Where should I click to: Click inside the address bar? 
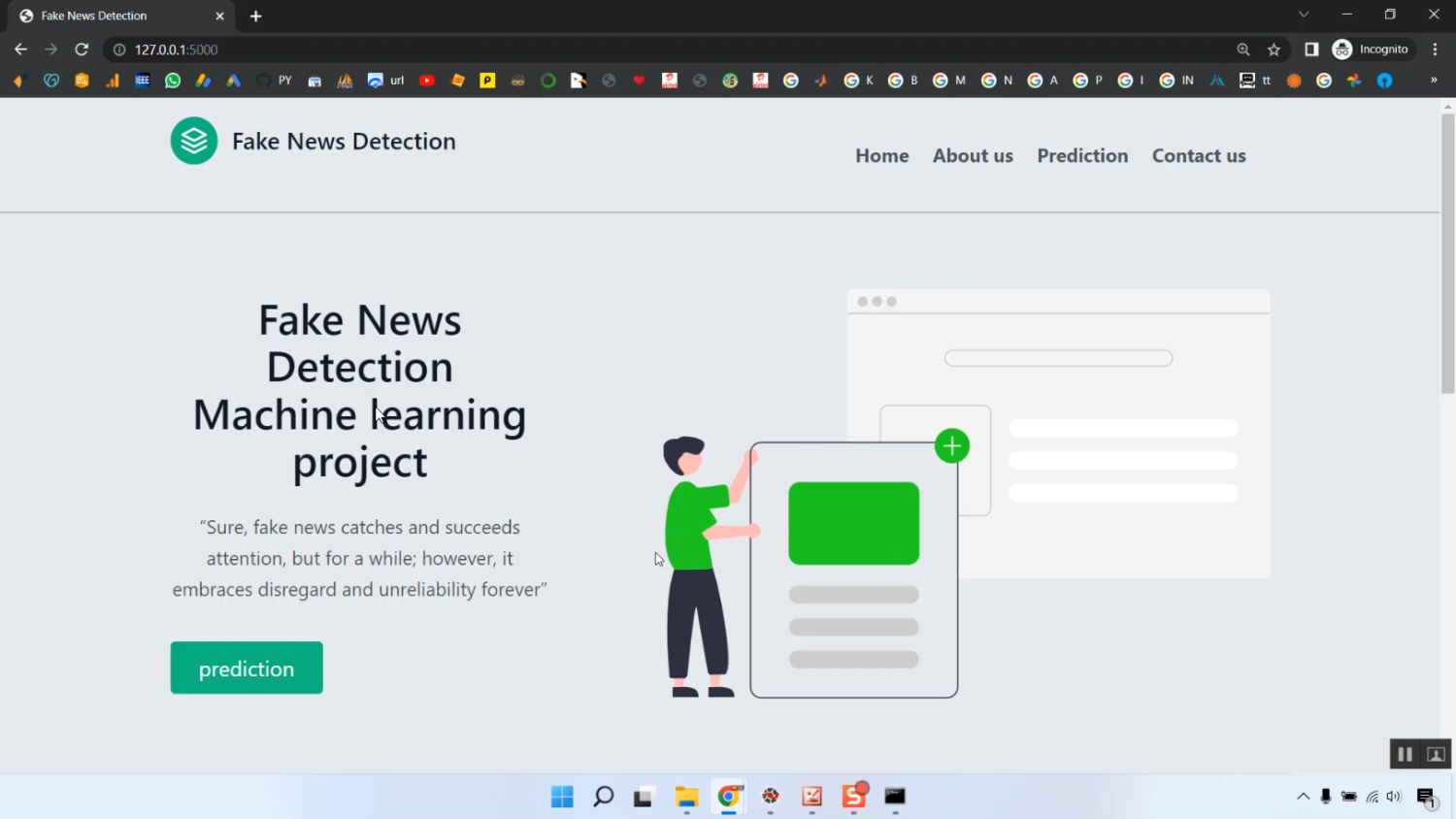[x=388, y=49]
